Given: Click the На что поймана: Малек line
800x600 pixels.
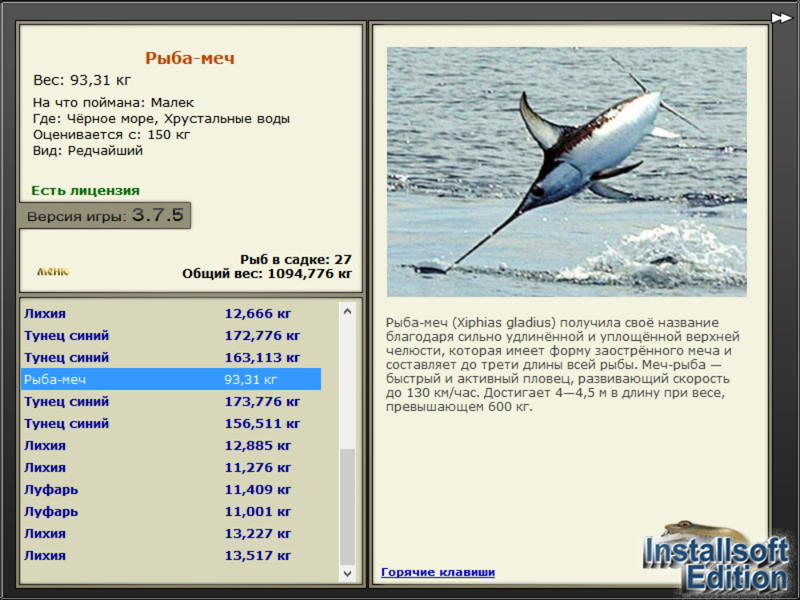Looking at the screenshot, I should coord(113,102).
